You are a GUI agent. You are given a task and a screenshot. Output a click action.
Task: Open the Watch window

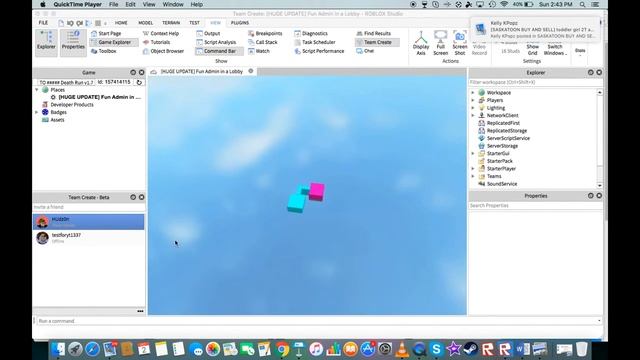click(x=259, y=51)
